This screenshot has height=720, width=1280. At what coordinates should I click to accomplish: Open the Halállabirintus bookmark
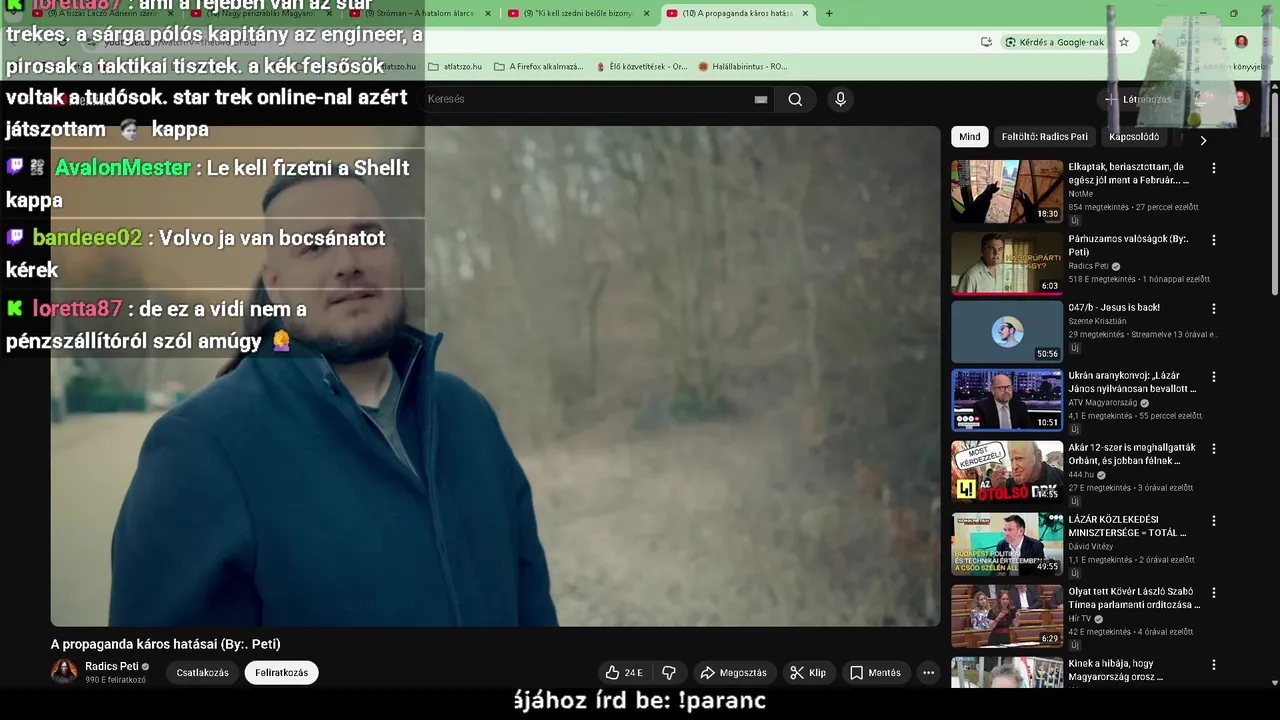tap(743, 67)
